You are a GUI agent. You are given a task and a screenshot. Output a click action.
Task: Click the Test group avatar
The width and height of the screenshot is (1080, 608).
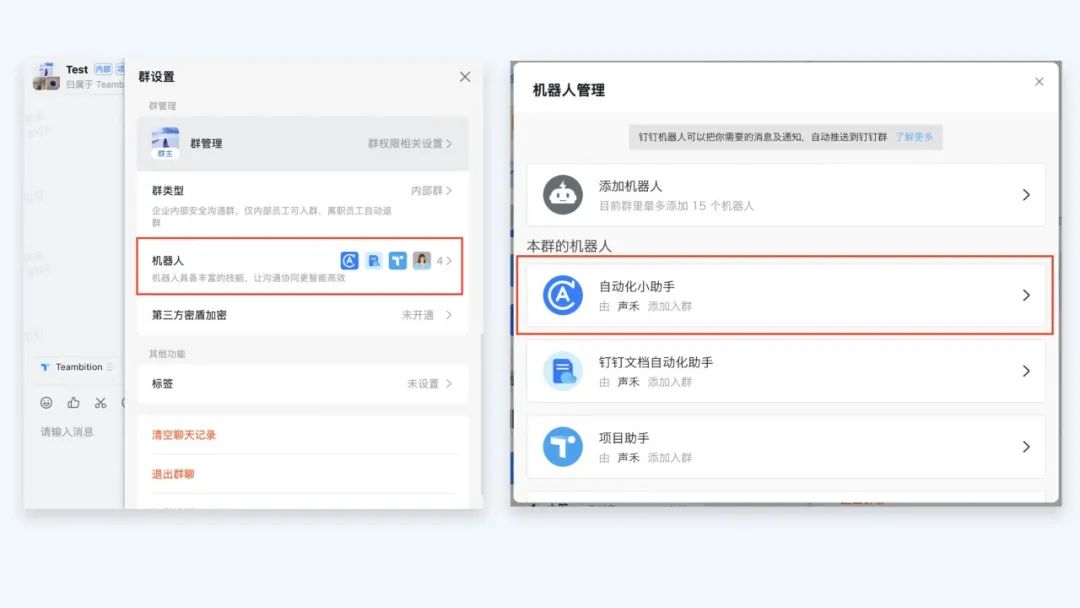point(46,76)
